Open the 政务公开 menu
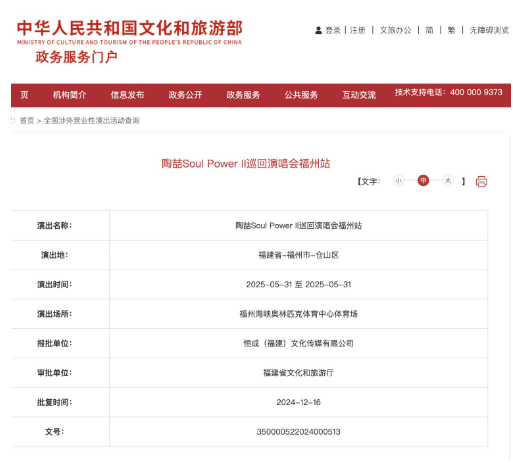The height and width of the screenshot is (463, 513). pyautogui.click(x=185, y=95)
